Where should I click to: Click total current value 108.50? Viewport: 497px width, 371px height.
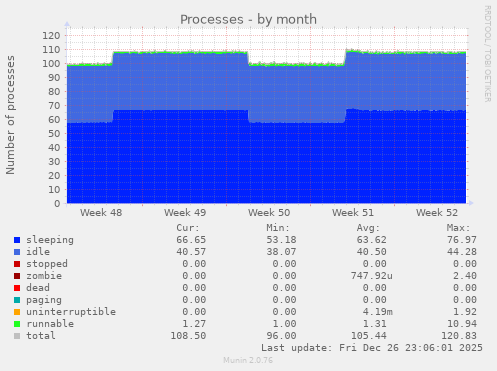(x=188, y=336)
